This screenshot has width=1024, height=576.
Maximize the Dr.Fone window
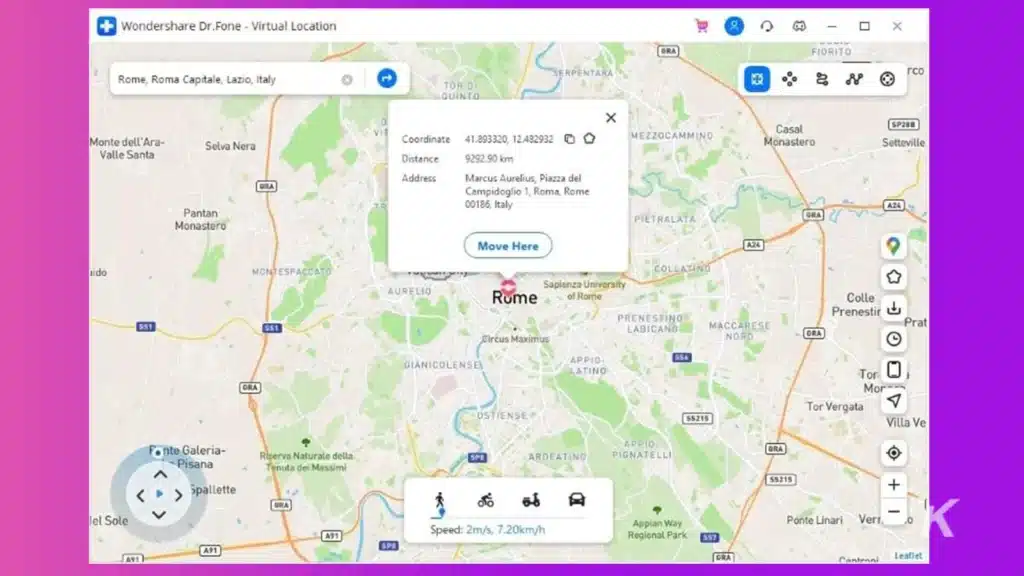pyautogui.click(x=865, y=26)
